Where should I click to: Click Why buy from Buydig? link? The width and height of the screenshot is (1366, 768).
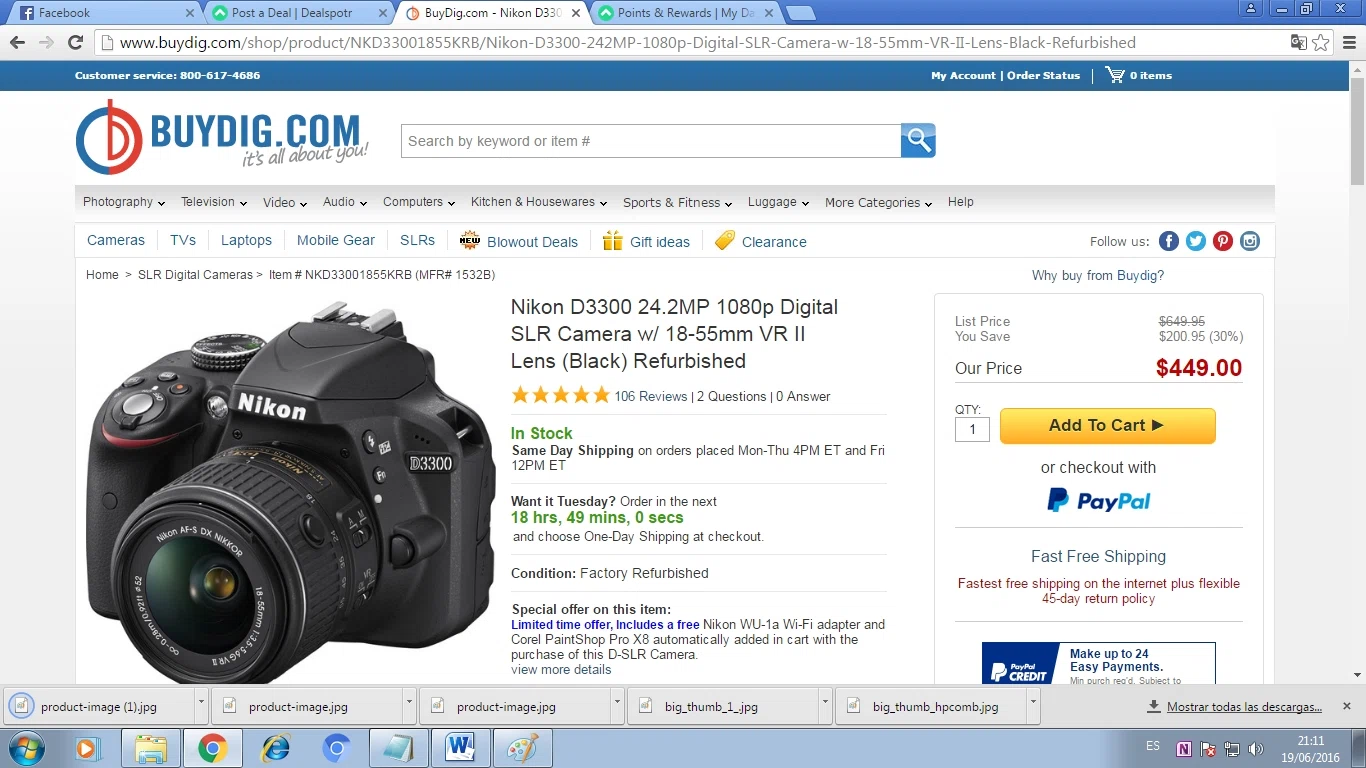click(x=1098, y=275)
